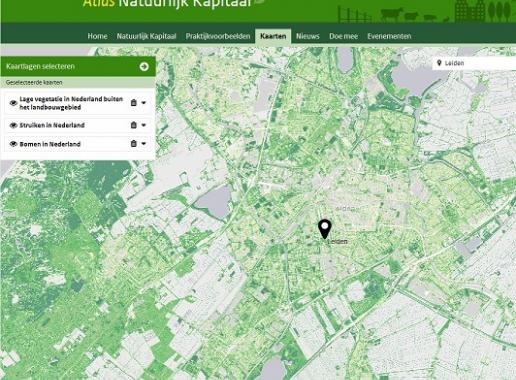This screenshot has height=380, width=516.
Task: Open dropdown arrow of Struiken in Nederland
Action: [x=144, y=125]
